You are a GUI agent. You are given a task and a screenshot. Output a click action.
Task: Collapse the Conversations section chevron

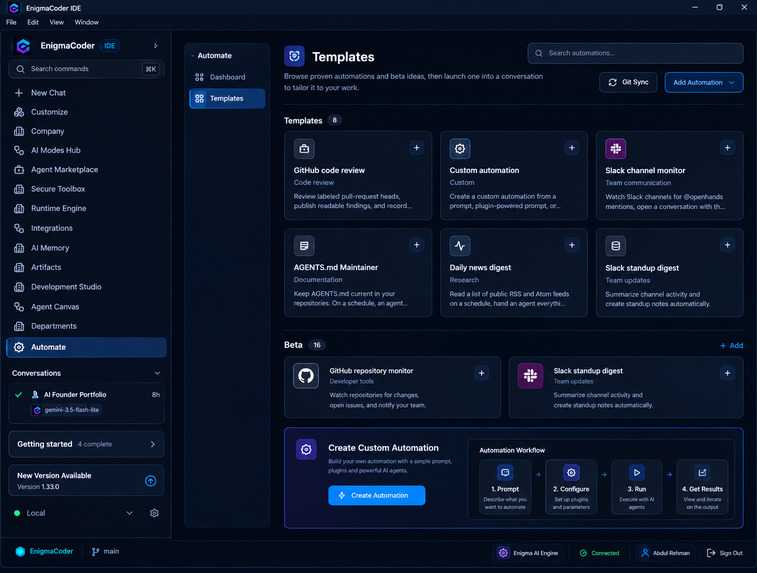157,373
